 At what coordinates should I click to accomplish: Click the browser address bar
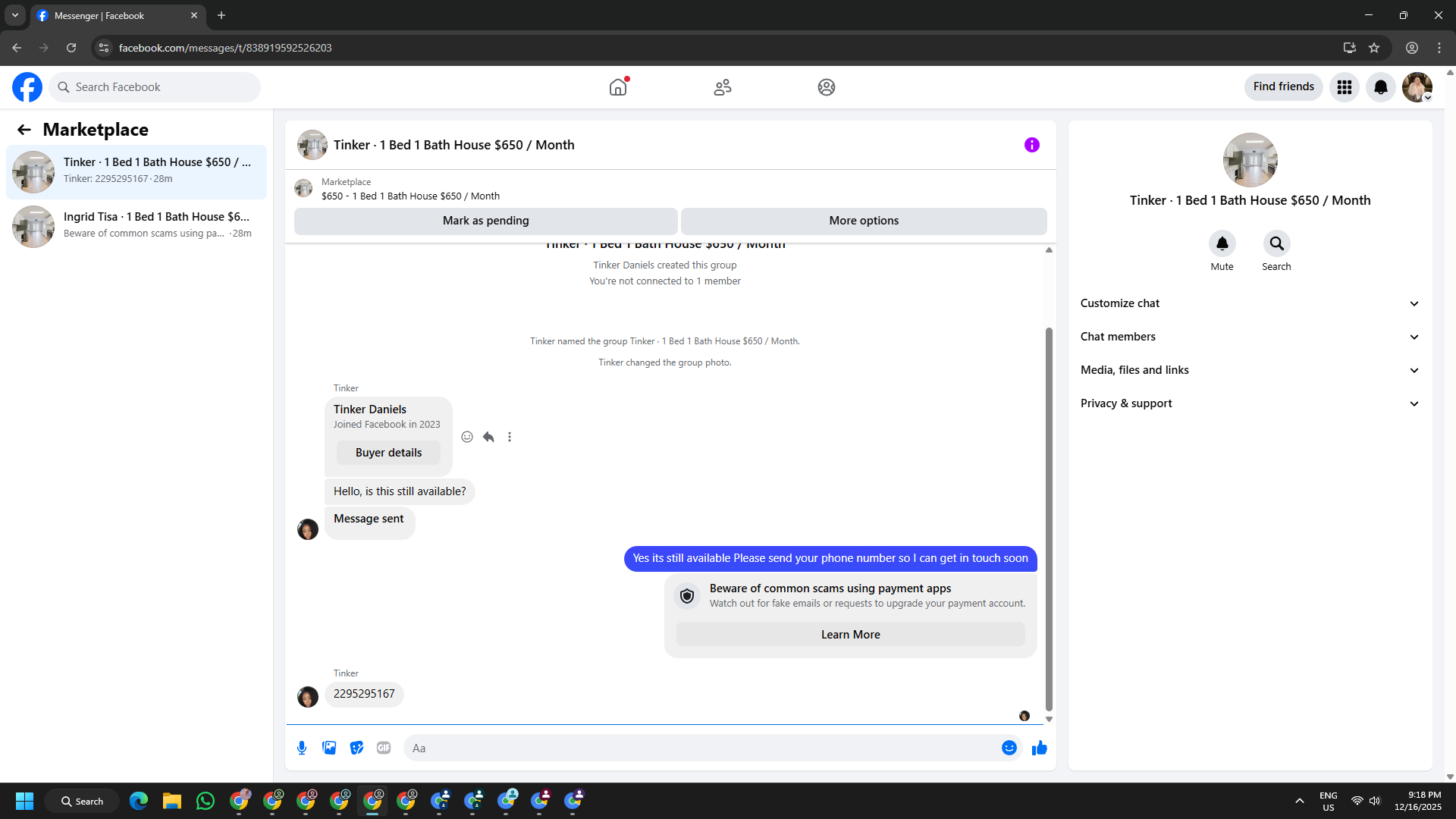pos(728,48)
